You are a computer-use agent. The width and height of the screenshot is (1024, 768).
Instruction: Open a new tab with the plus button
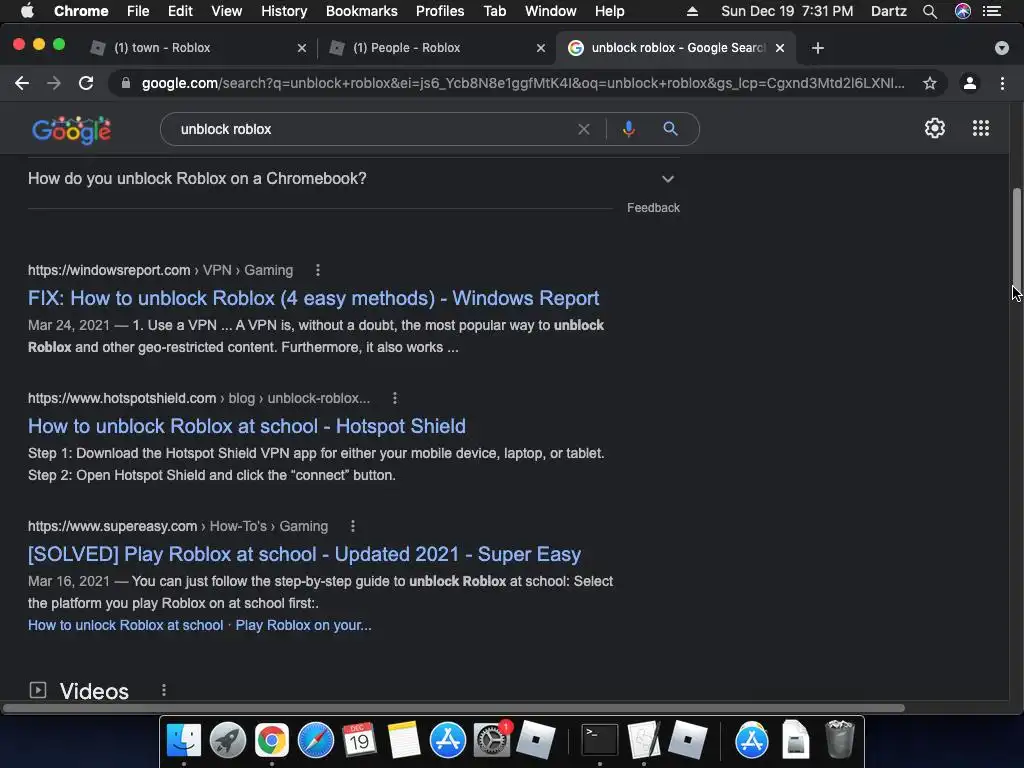(818, 48)
